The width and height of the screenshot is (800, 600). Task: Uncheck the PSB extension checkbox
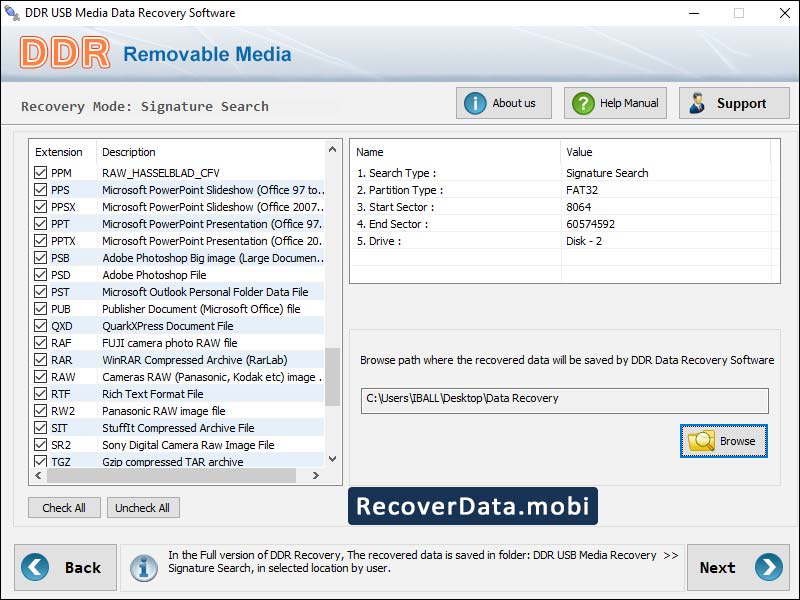40,258
